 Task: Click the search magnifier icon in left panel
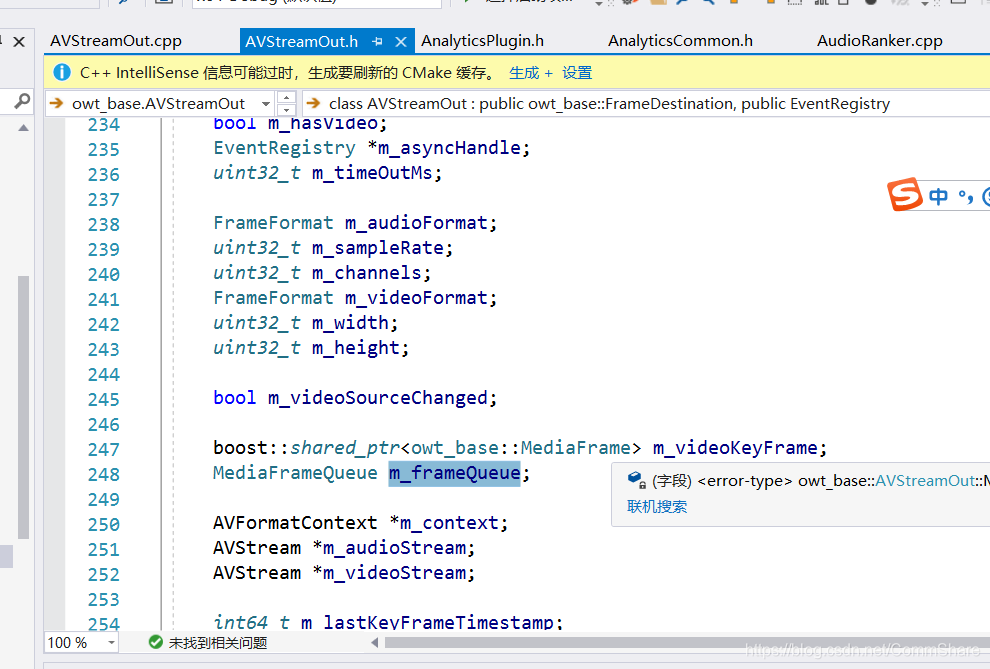click(21, 101)
